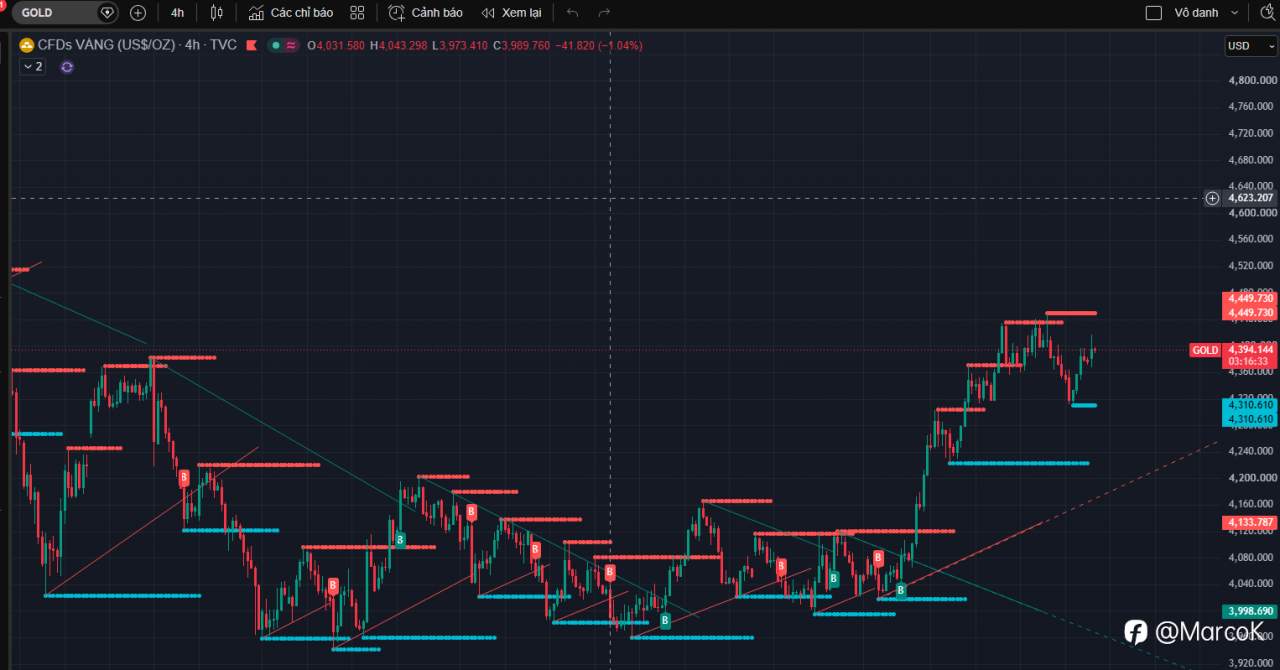1280x670 pixels.
Task: Collapse the indicator legend showing 2
Action: (32, 66)
